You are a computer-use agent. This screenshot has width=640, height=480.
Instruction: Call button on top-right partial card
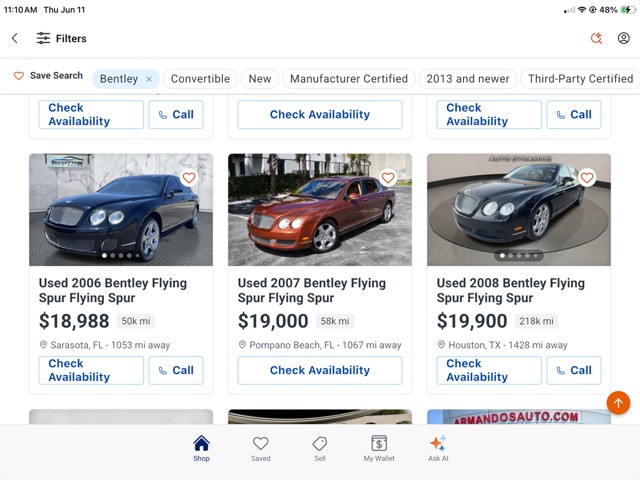(x=574, y=114)
